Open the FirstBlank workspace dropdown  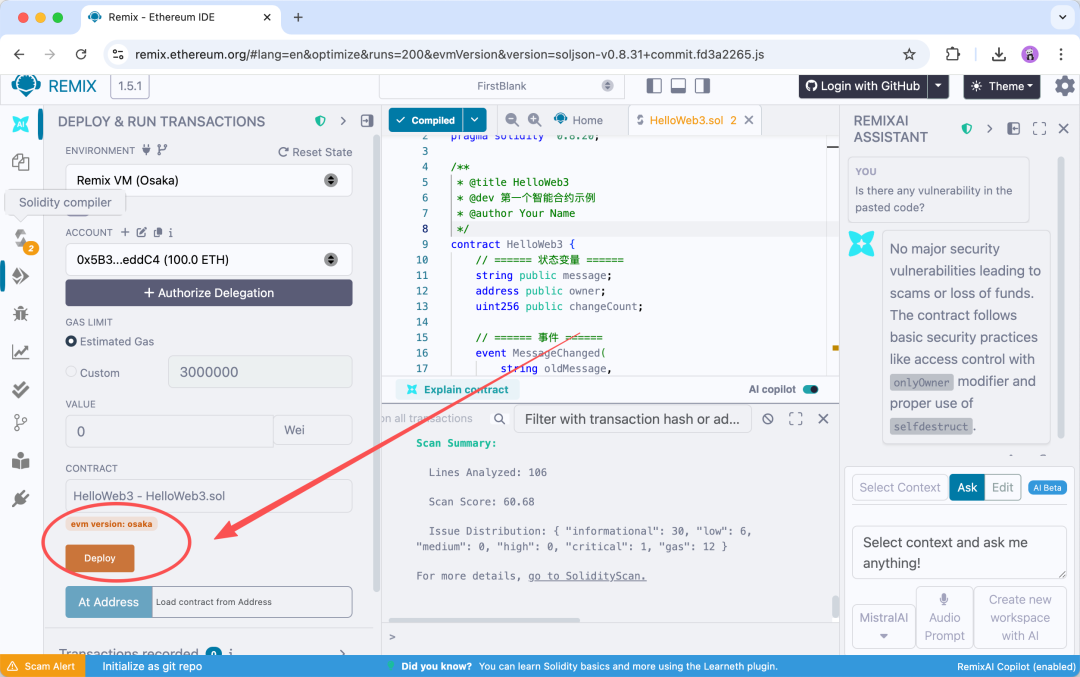pyautogui.click(x=501, y=86)
